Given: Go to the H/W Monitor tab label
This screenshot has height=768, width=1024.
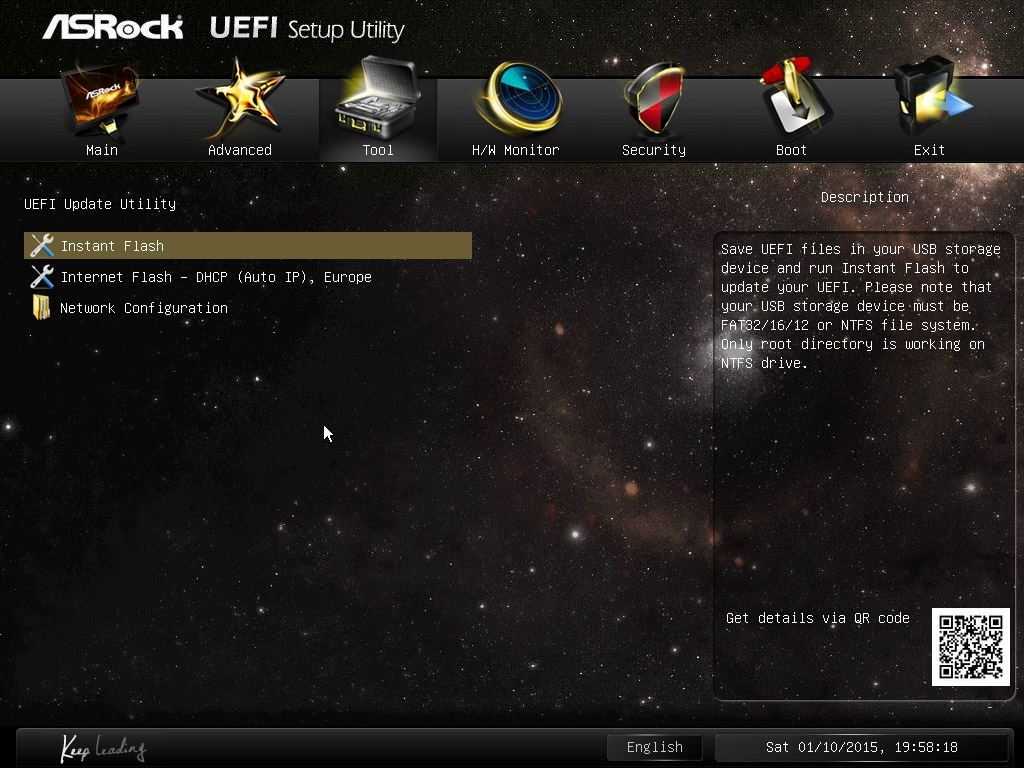Looking at the screenshot, I should pyautogui.click(x=516, y=150).
